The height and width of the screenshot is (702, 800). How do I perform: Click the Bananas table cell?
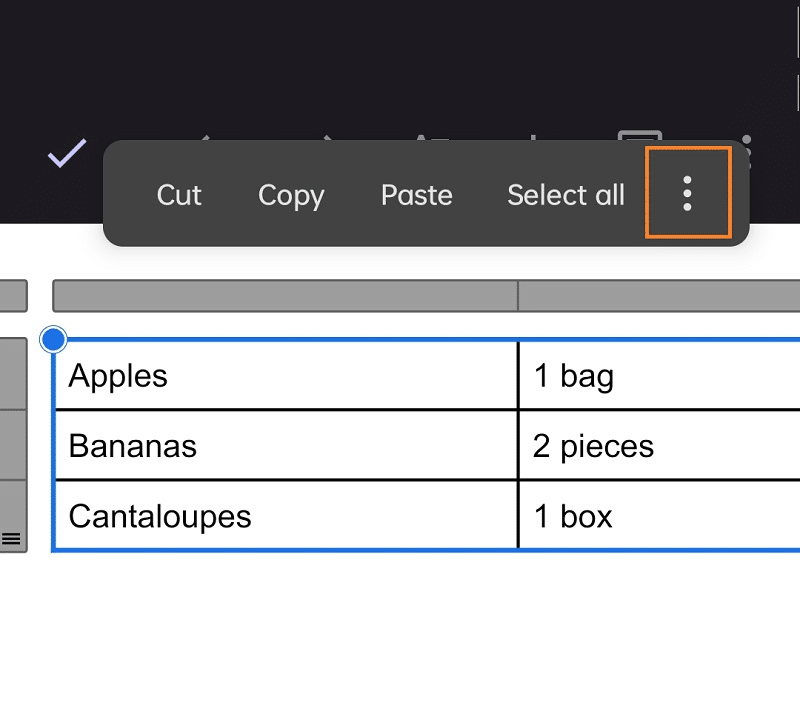click(285, 445)
